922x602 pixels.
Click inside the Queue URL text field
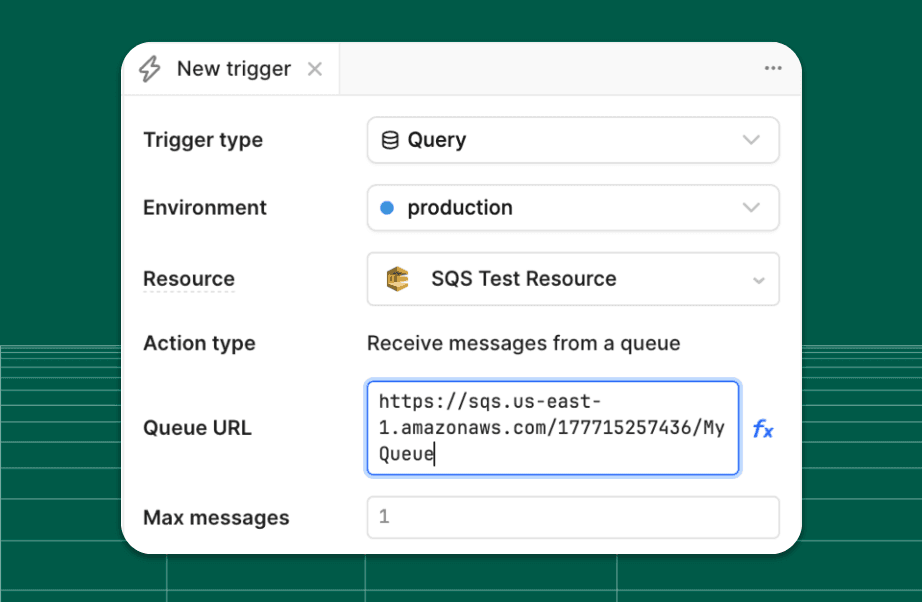(552, 428)
